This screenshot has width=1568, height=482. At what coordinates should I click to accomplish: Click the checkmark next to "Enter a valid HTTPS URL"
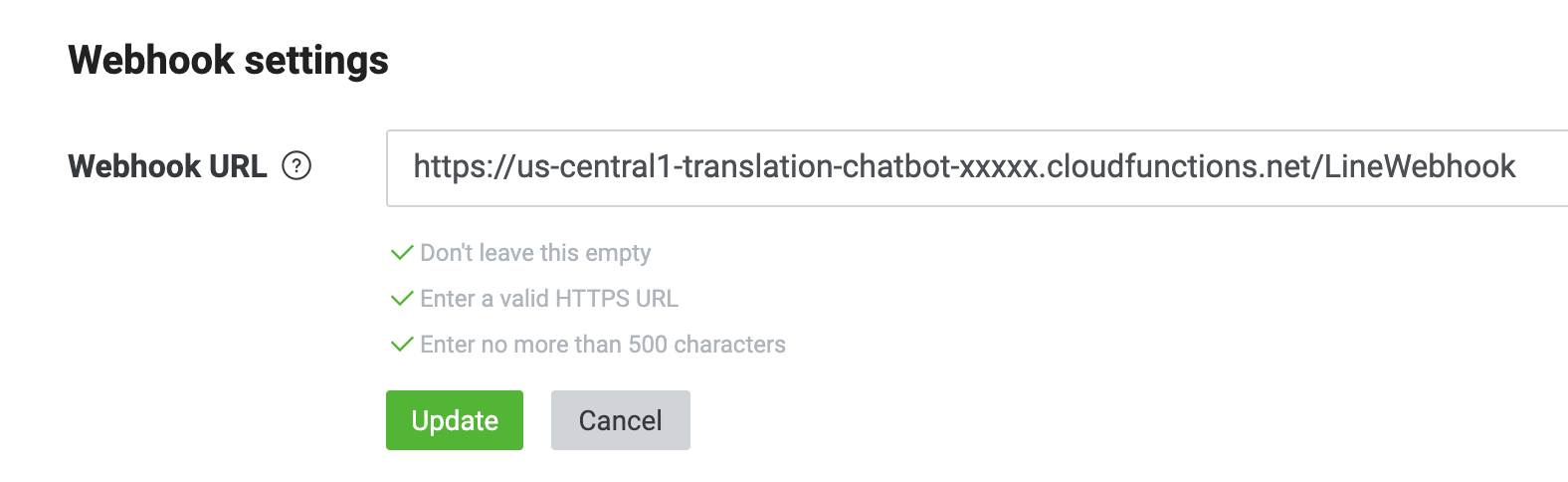402,299
